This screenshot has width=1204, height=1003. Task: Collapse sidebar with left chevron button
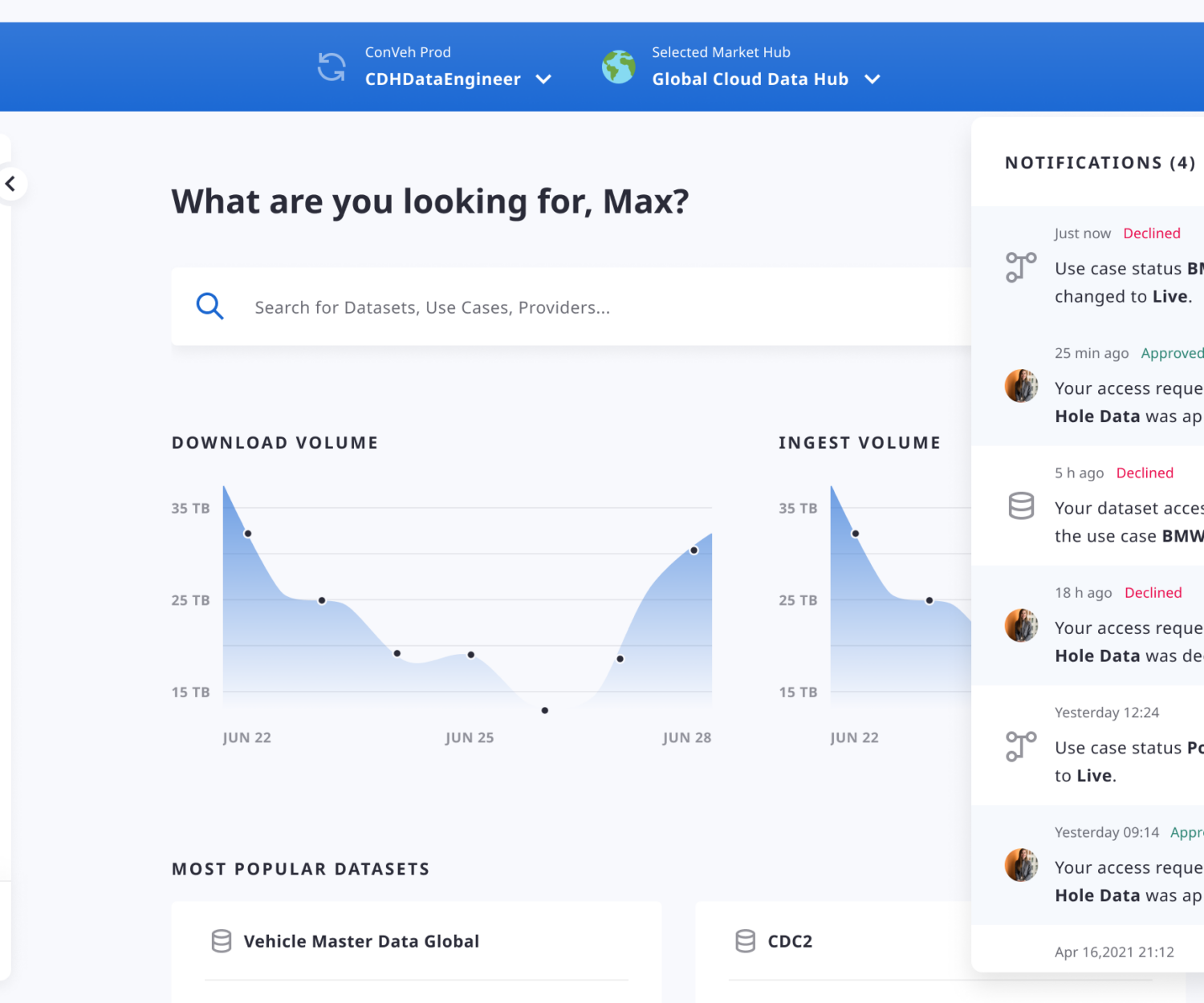point(10,184)
